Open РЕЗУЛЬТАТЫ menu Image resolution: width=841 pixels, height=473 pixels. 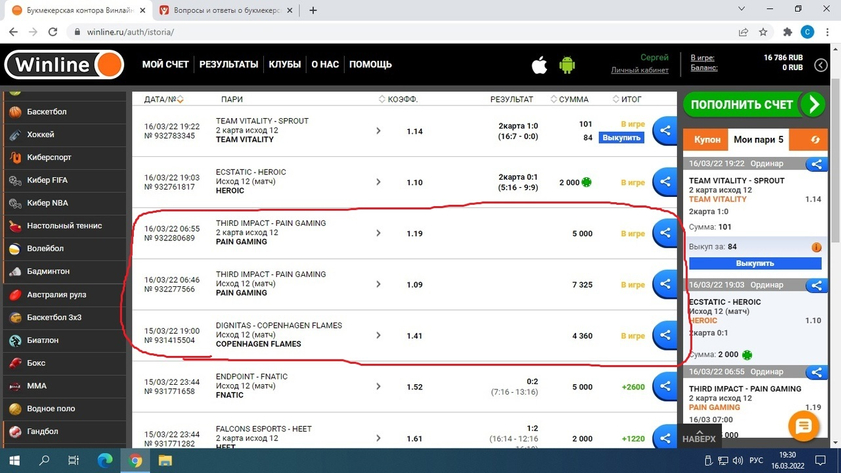coord(228,64)
